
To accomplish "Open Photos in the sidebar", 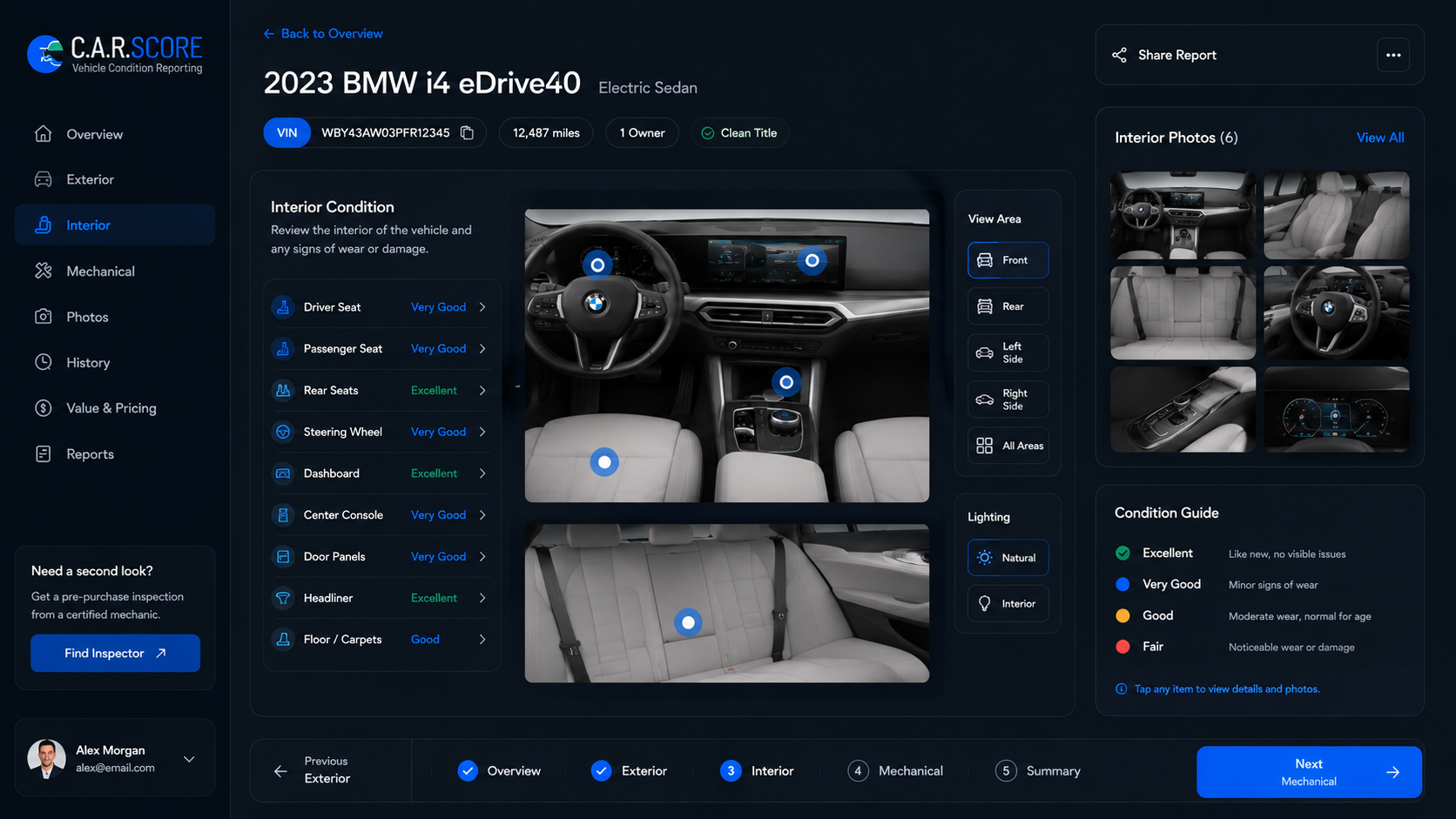I will click(115, 317).
